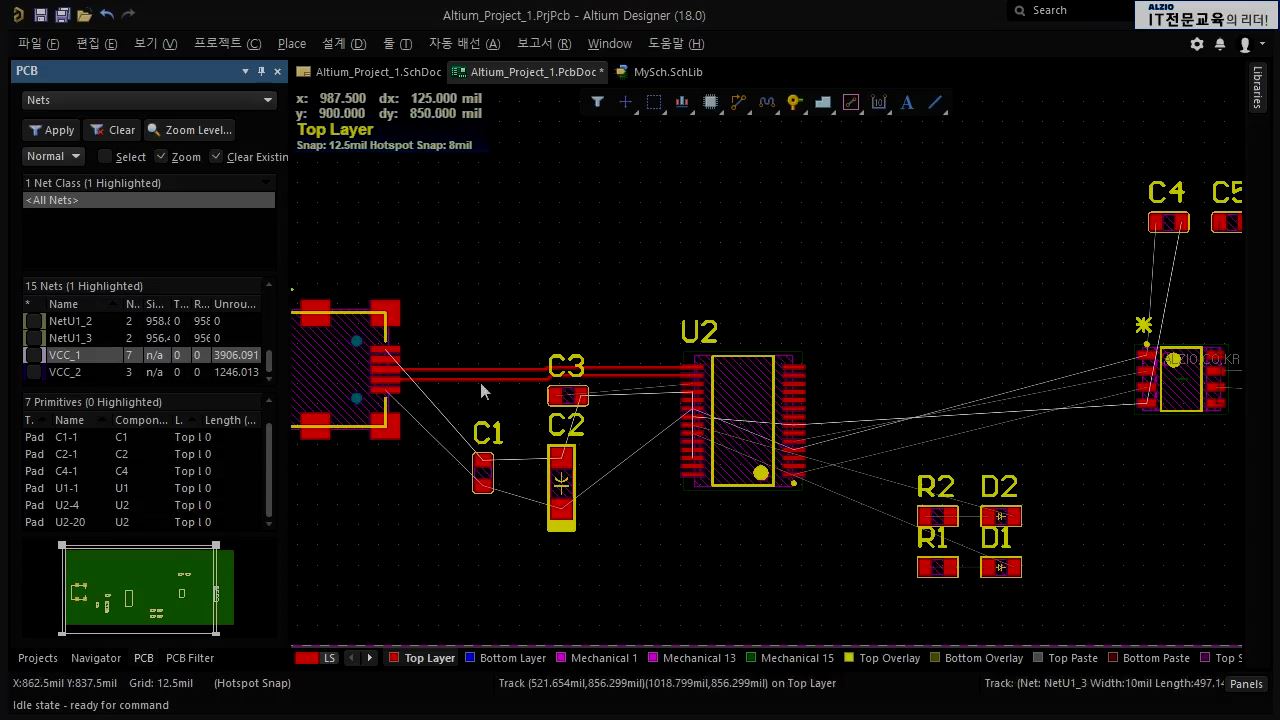The image size is (1280, 720).
Task: Open the settings gear icon
Action: pyautogui.click(x=1197, y=44)
